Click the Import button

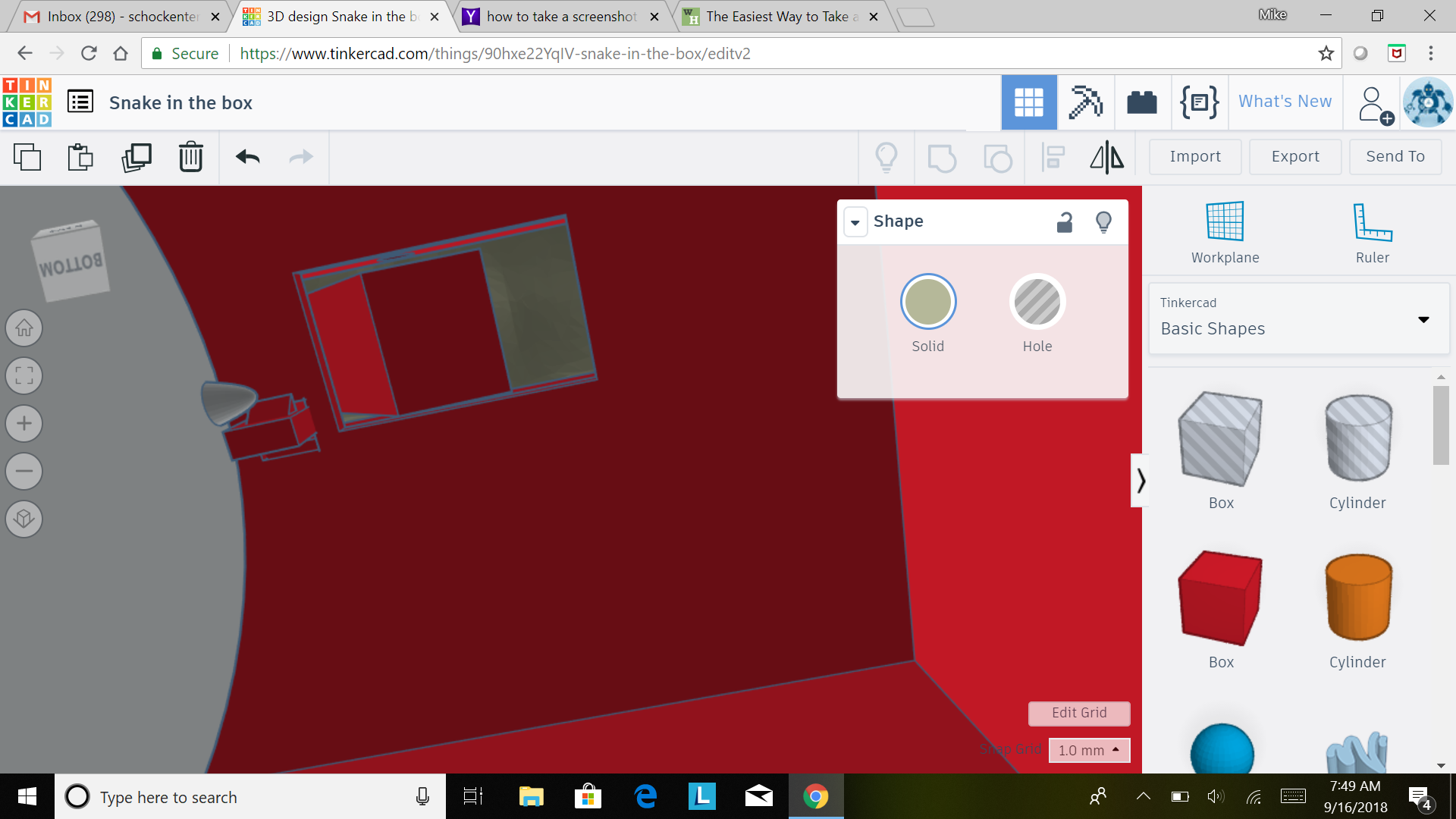[1195, 157]
